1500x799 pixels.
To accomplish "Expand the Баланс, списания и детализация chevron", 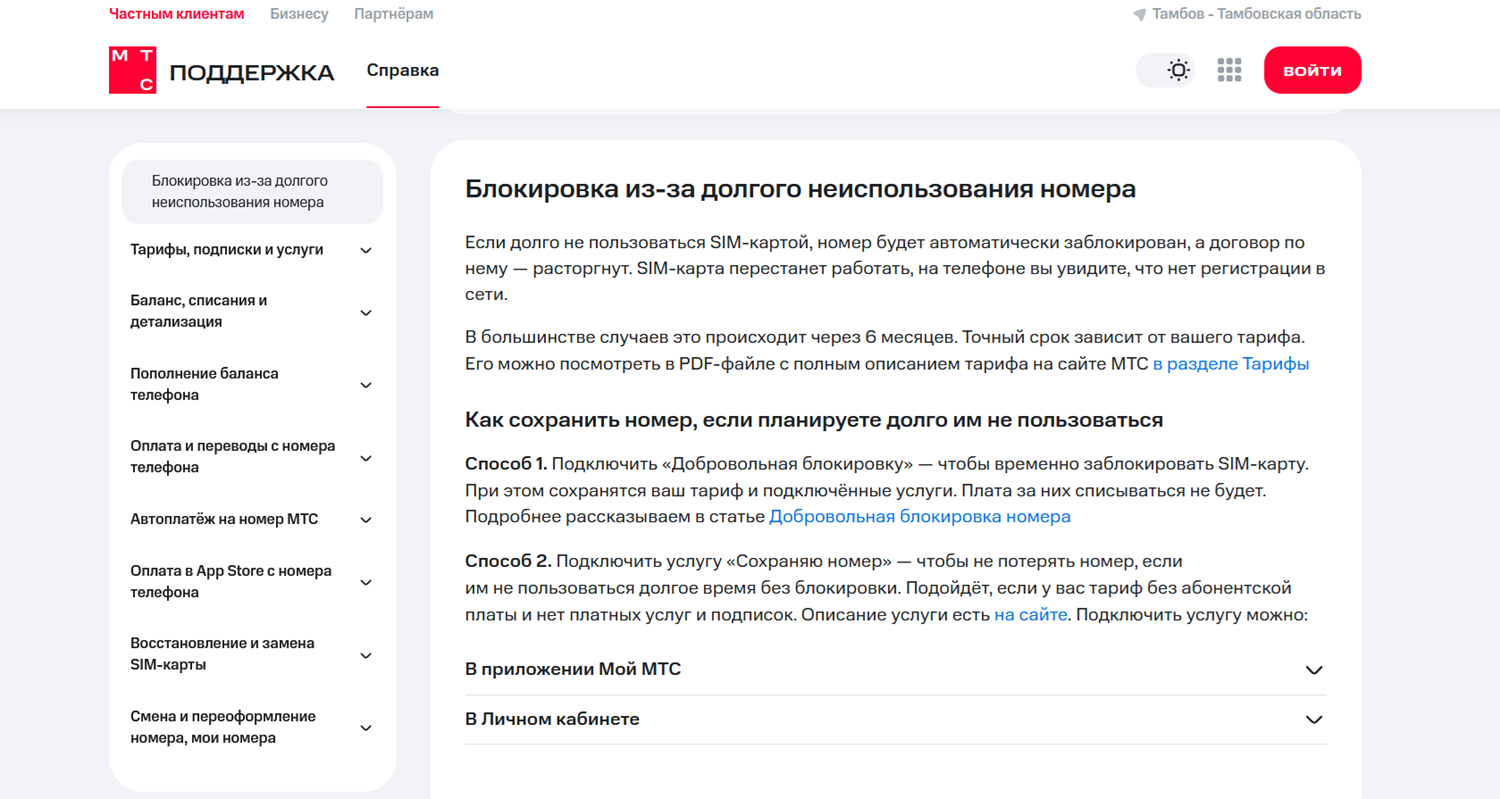I will [x=366, y=313].
